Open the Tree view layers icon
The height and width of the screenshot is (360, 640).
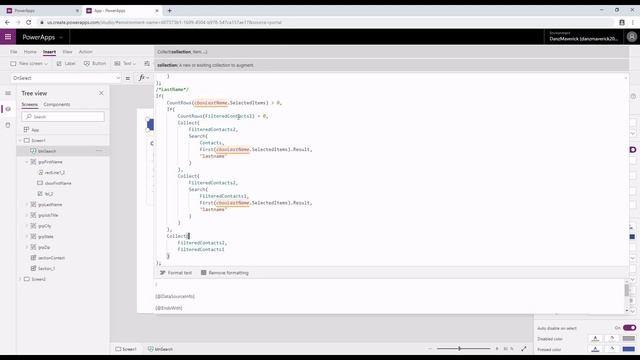pos(8,109)
